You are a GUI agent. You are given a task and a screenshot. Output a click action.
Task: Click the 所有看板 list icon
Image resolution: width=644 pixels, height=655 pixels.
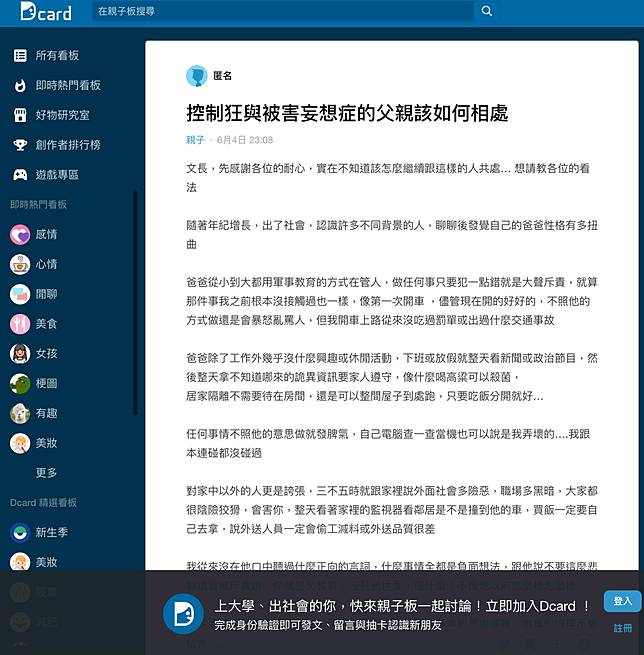(x=20, y=56)
